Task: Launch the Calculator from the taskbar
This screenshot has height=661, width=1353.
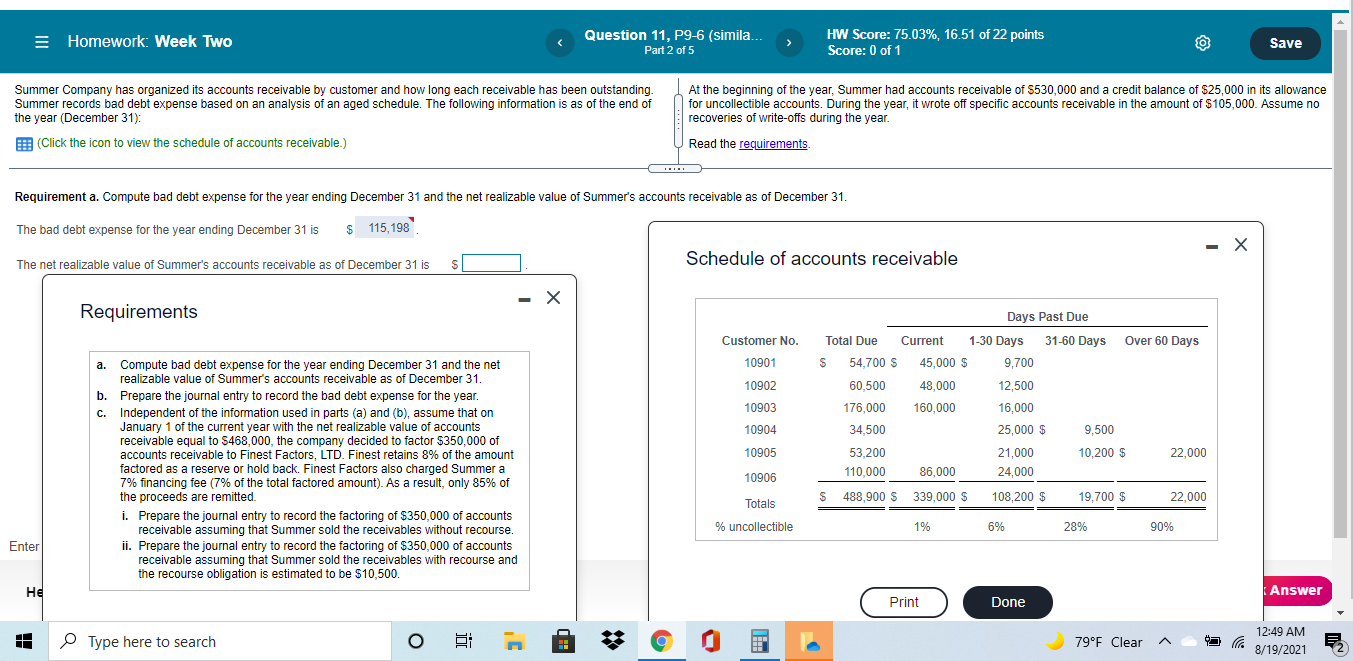Action: coord(759,641)
